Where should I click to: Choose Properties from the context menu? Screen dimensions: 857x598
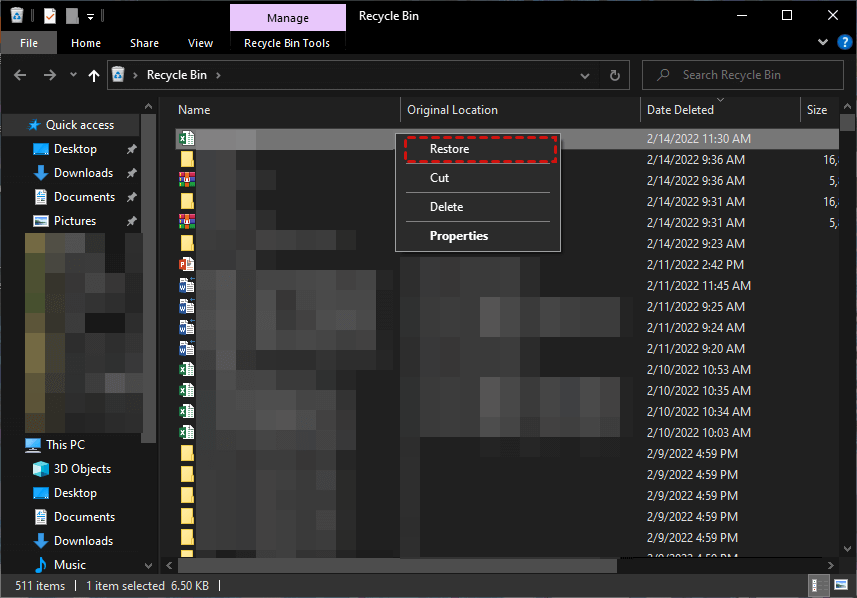coord(478,236)
